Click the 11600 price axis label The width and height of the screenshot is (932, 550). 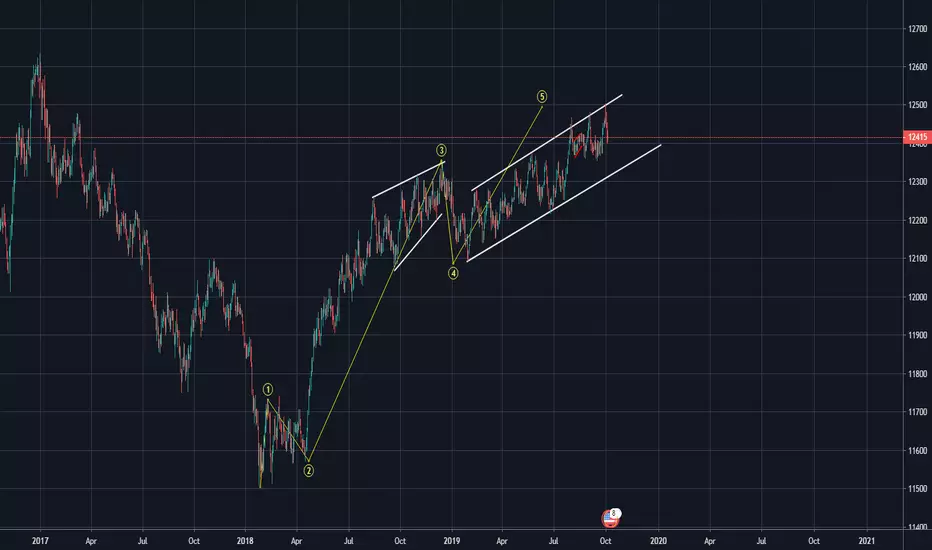pos(917,450)
